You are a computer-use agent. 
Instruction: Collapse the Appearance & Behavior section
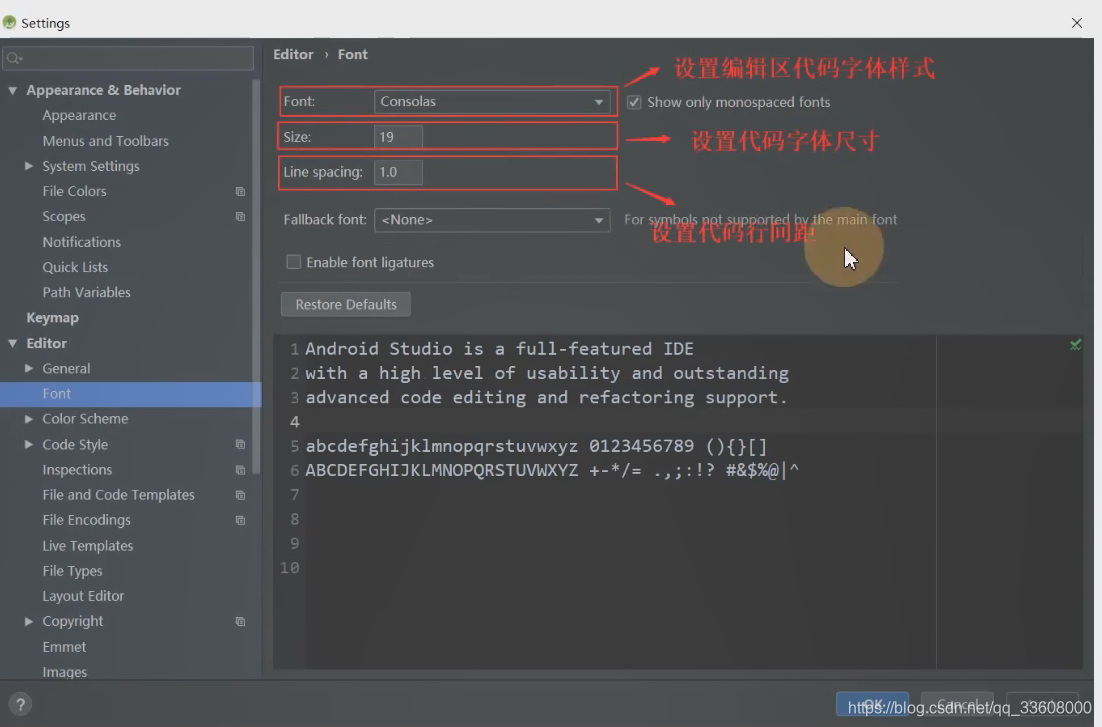tap(13, 90)
